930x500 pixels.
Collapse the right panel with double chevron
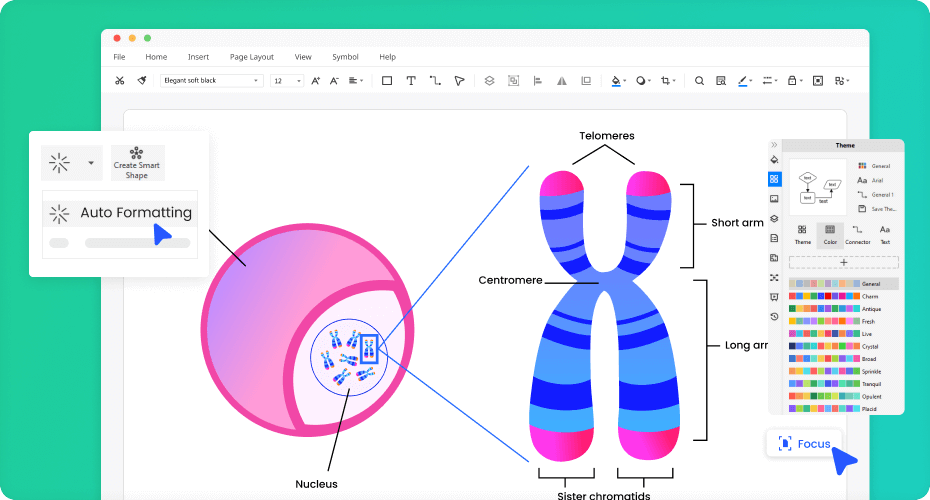point(774,145)
